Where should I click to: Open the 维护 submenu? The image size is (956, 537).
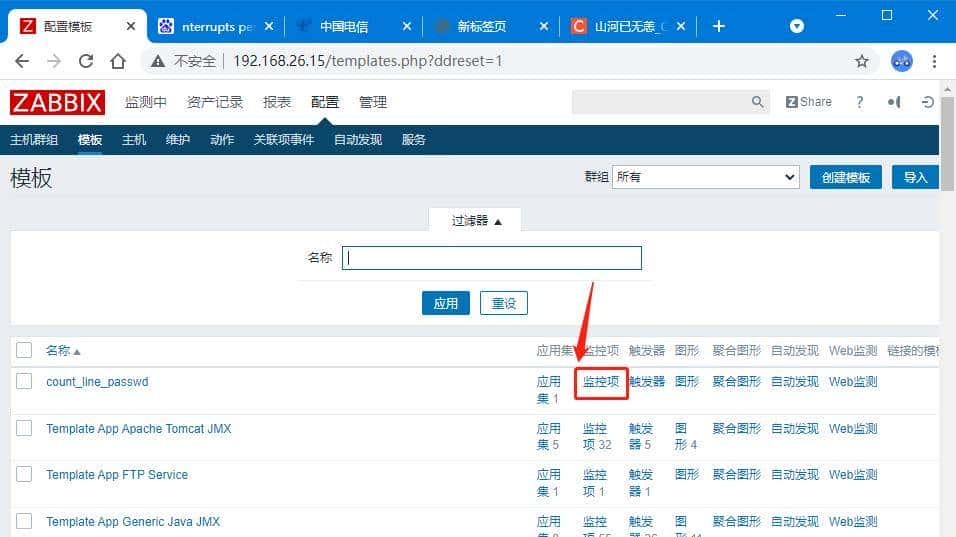click(177, 140)
